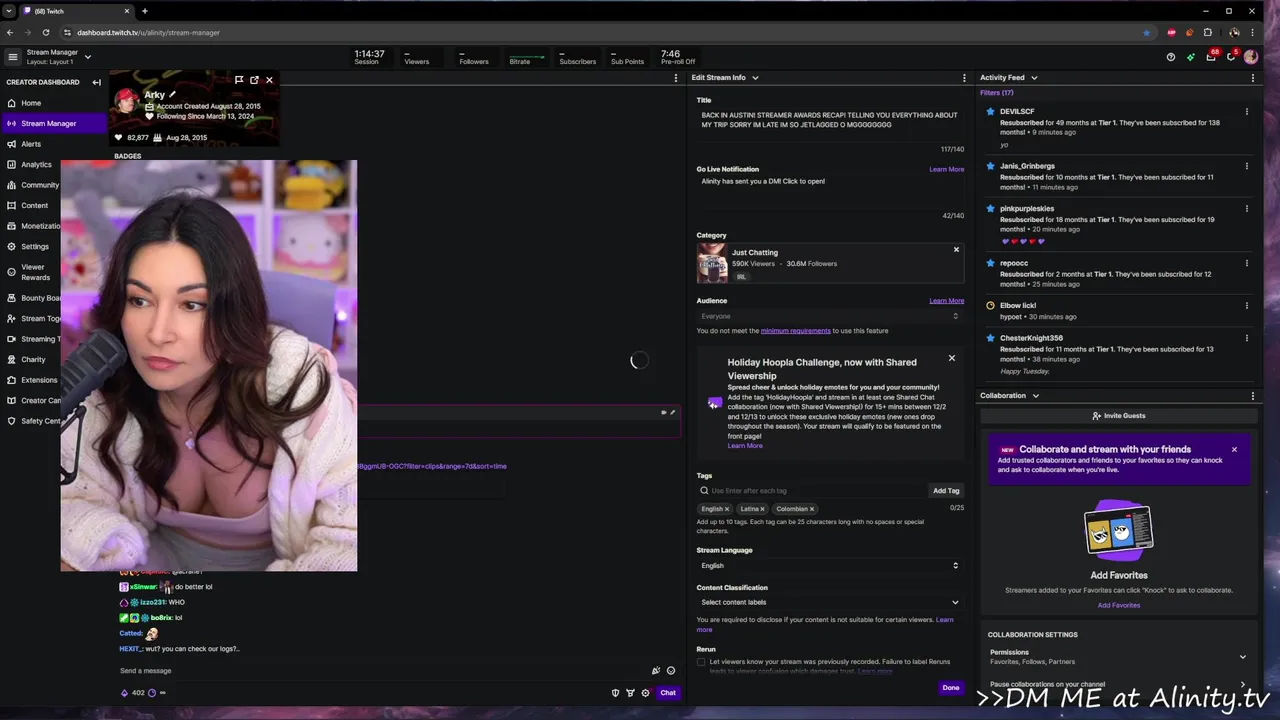Open the Twitch account avatar menu
Viewport: 1280px width, 720px height.
tap(1251, 57)
